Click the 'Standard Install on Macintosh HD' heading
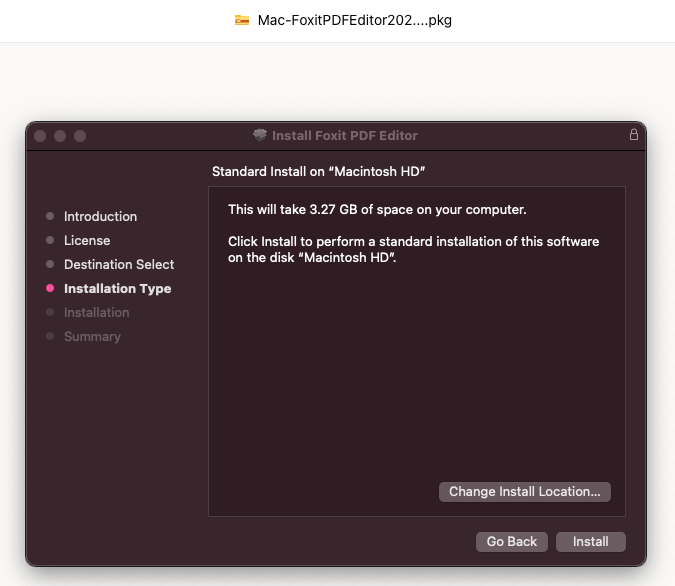 tap(319, 171)
